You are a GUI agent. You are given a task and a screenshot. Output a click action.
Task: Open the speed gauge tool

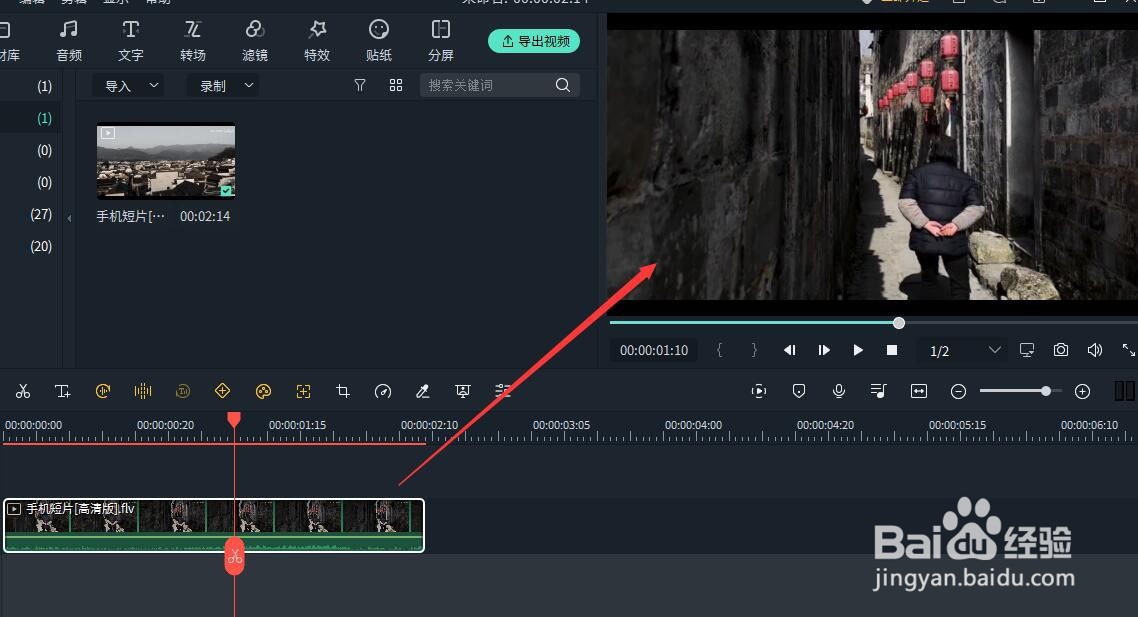(383, 392)
